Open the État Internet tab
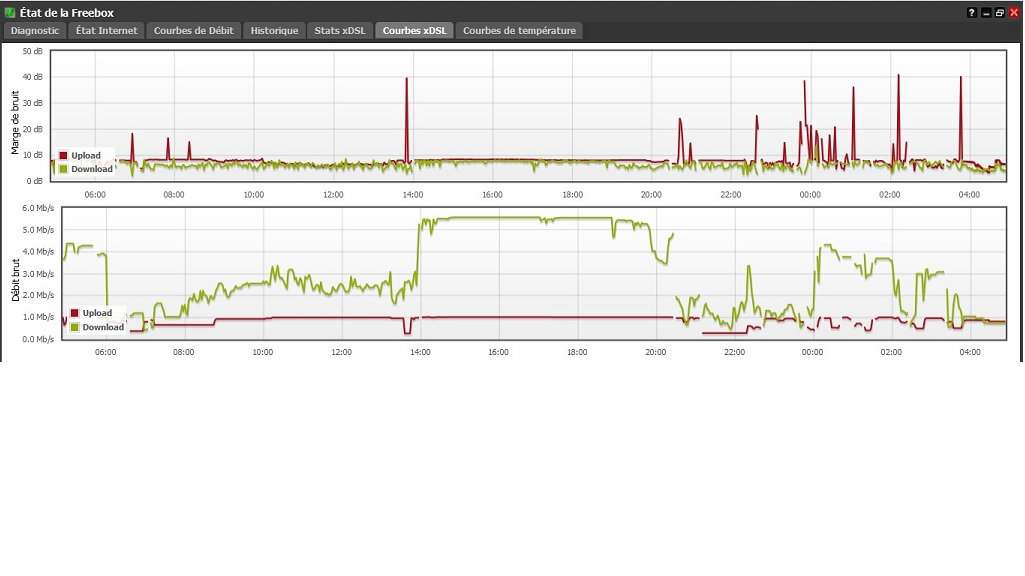1025x576 pixels. pyautogui.click(x=107, y=31)
